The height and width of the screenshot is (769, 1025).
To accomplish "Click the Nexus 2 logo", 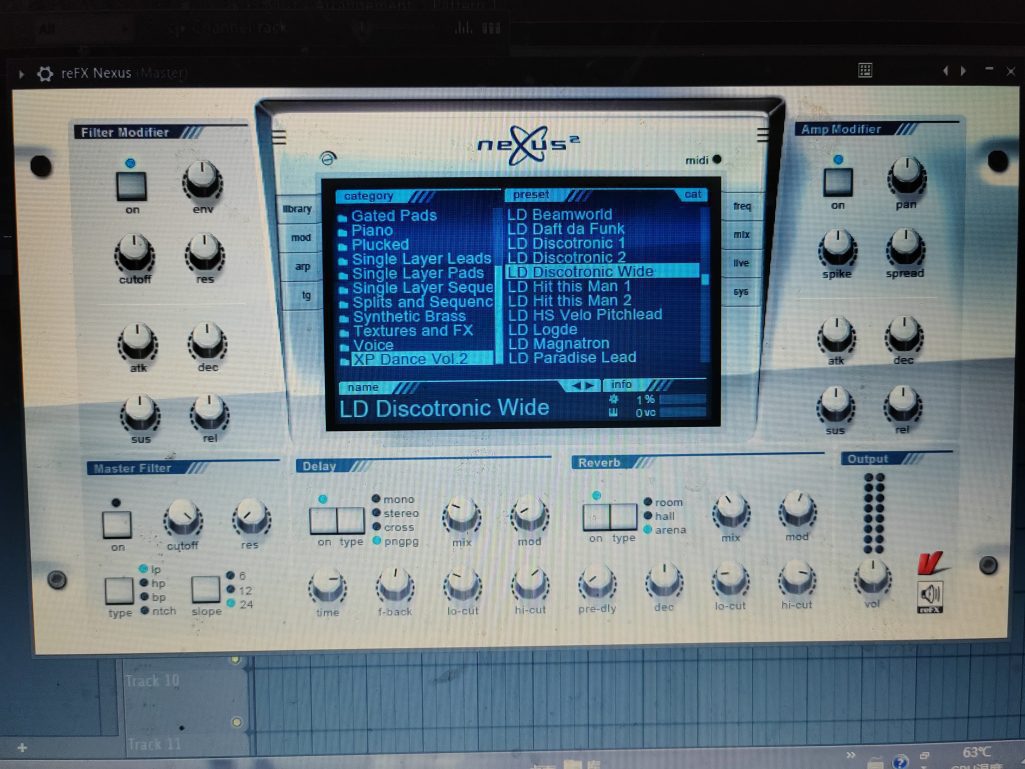I will (528, 144).
